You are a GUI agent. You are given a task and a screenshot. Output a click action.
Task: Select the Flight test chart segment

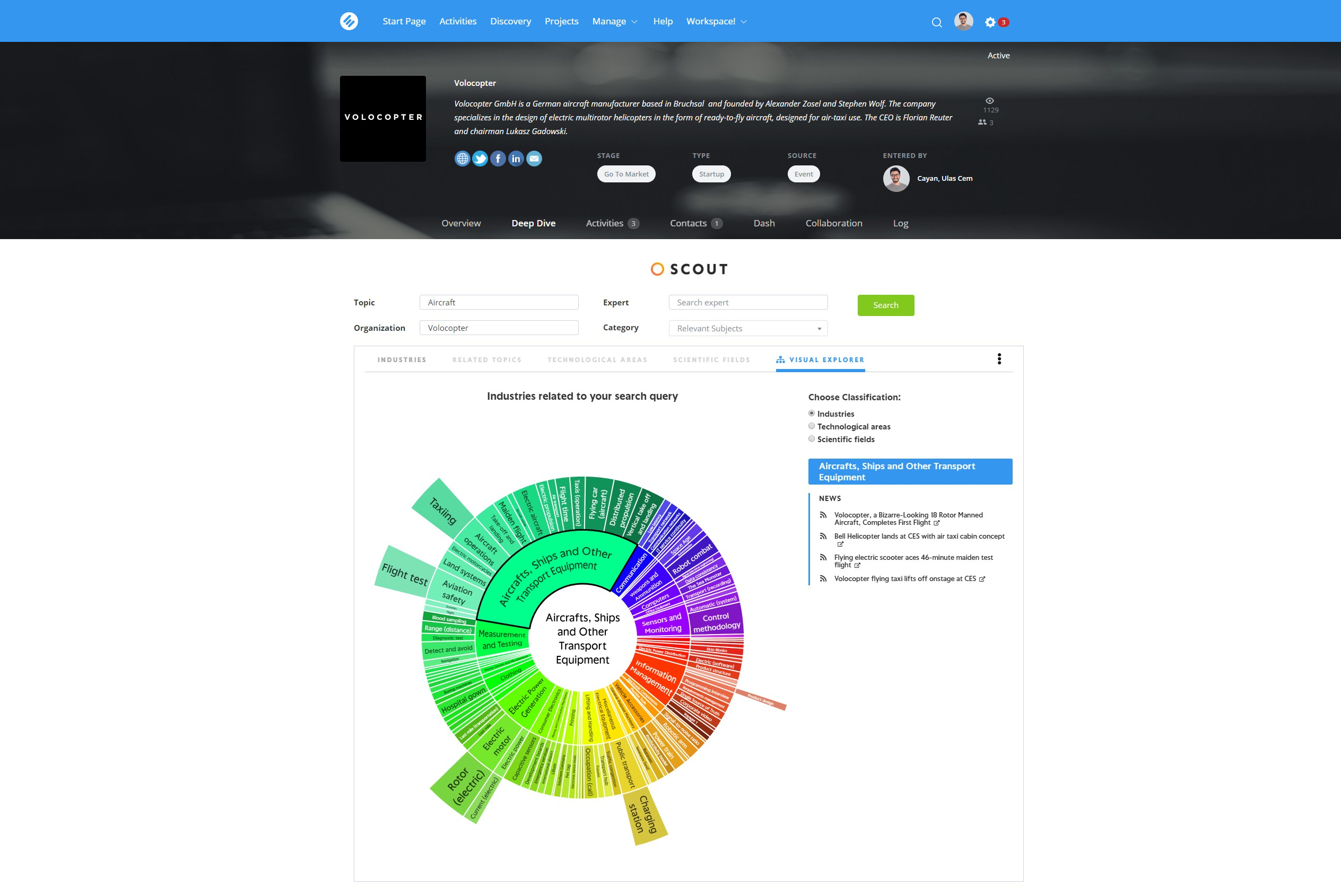pos(405,573)
